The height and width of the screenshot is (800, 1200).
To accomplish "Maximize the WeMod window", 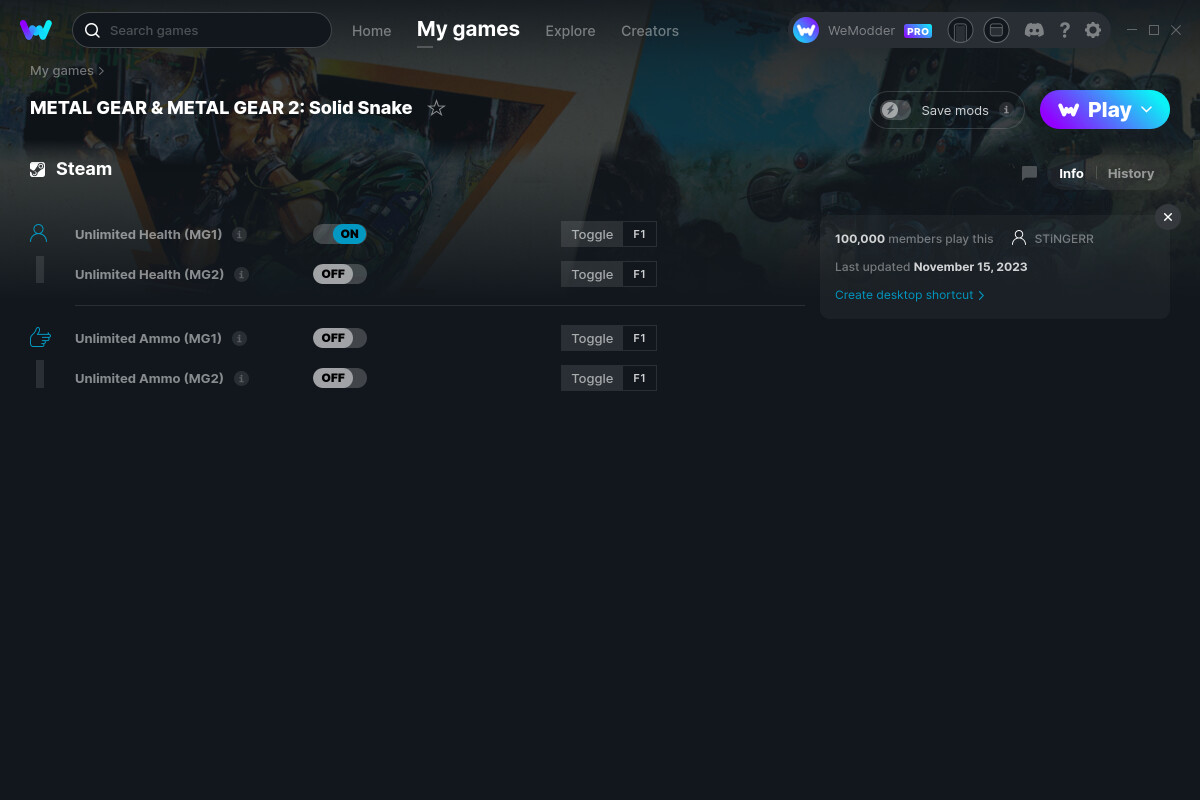I will click(1154, 30).
